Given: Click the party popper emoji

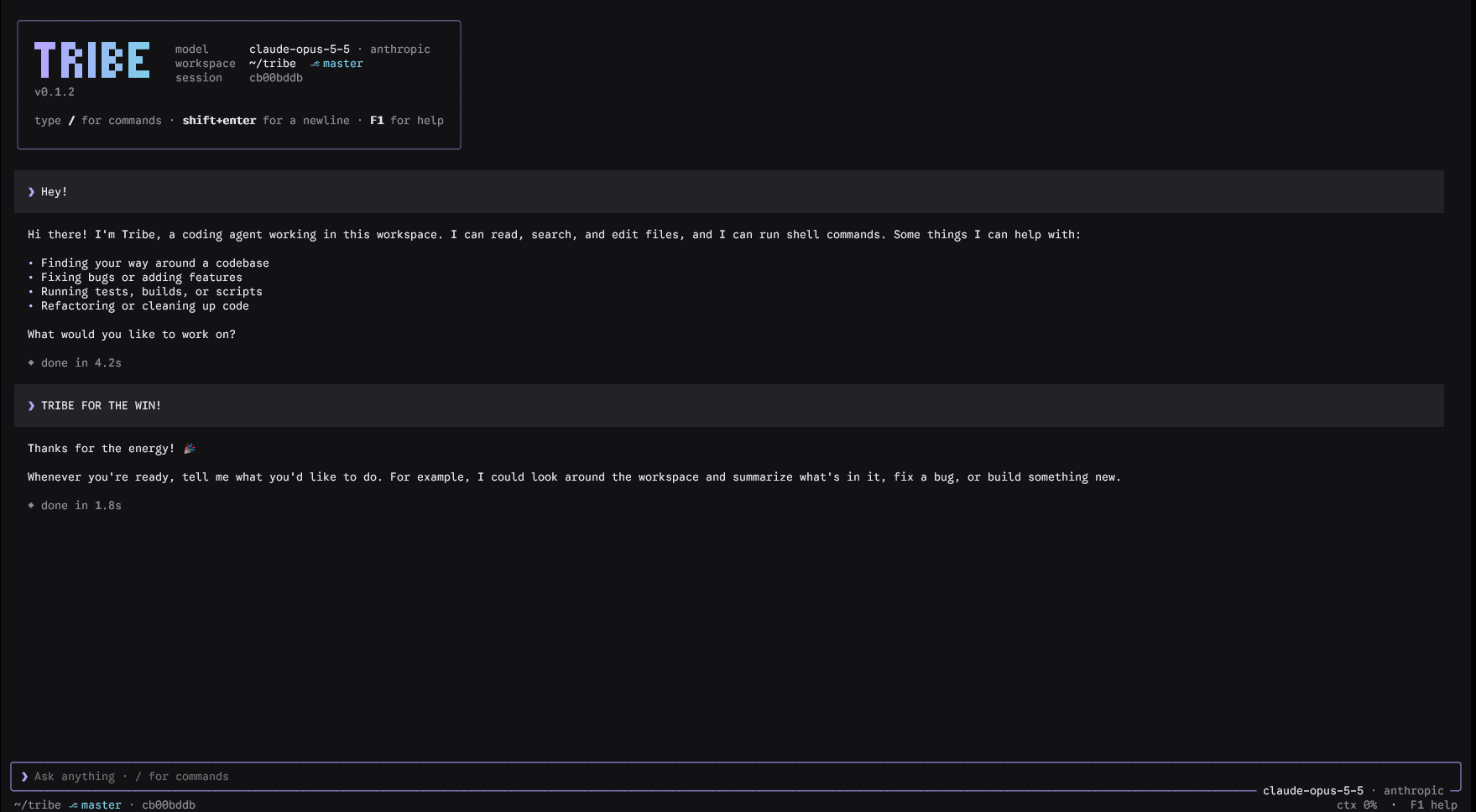Looking at the screenshot, I should tap(189, 449).
